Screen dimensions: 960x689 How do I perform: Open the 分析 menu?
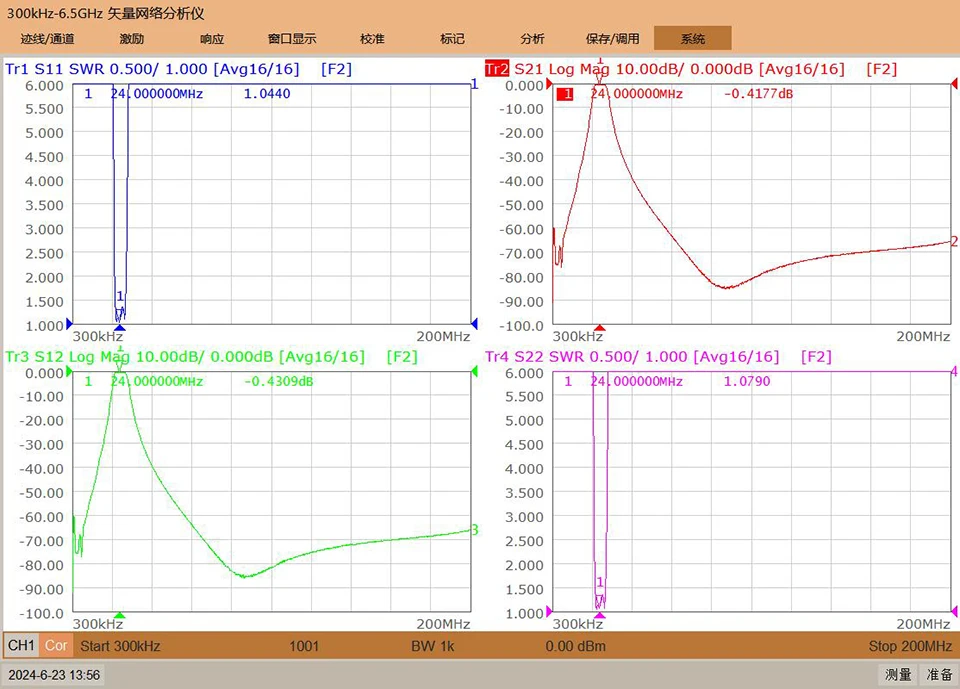pyautogui.click(x=532, y=39)
